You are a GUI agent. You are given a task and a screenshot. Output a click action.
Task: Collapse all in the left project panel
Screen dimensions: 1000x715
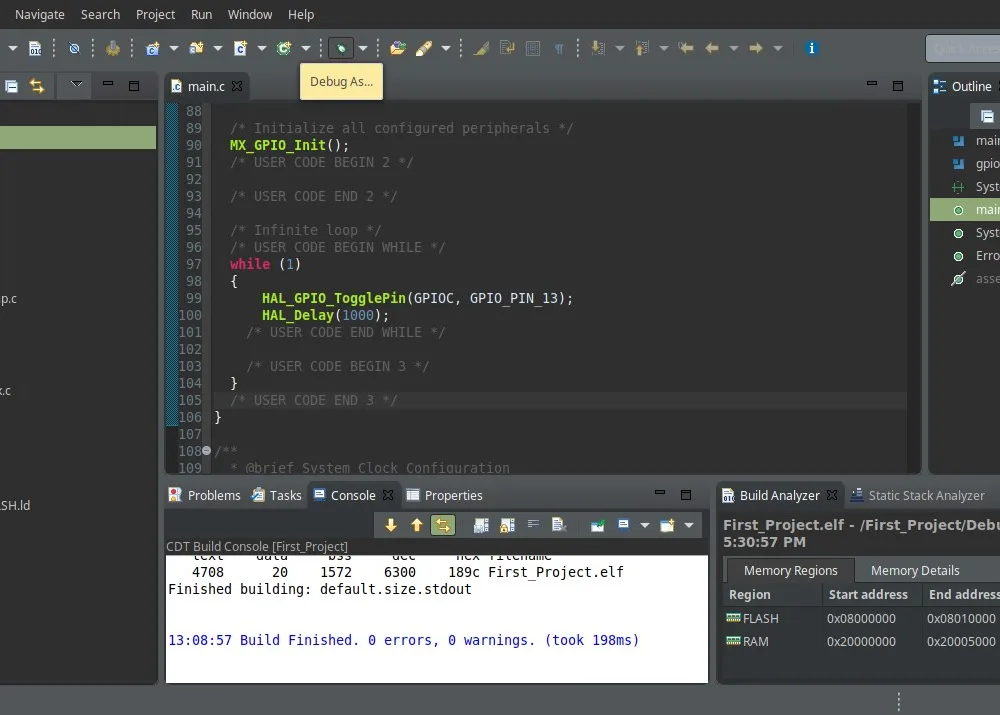(x=11, y=86)
